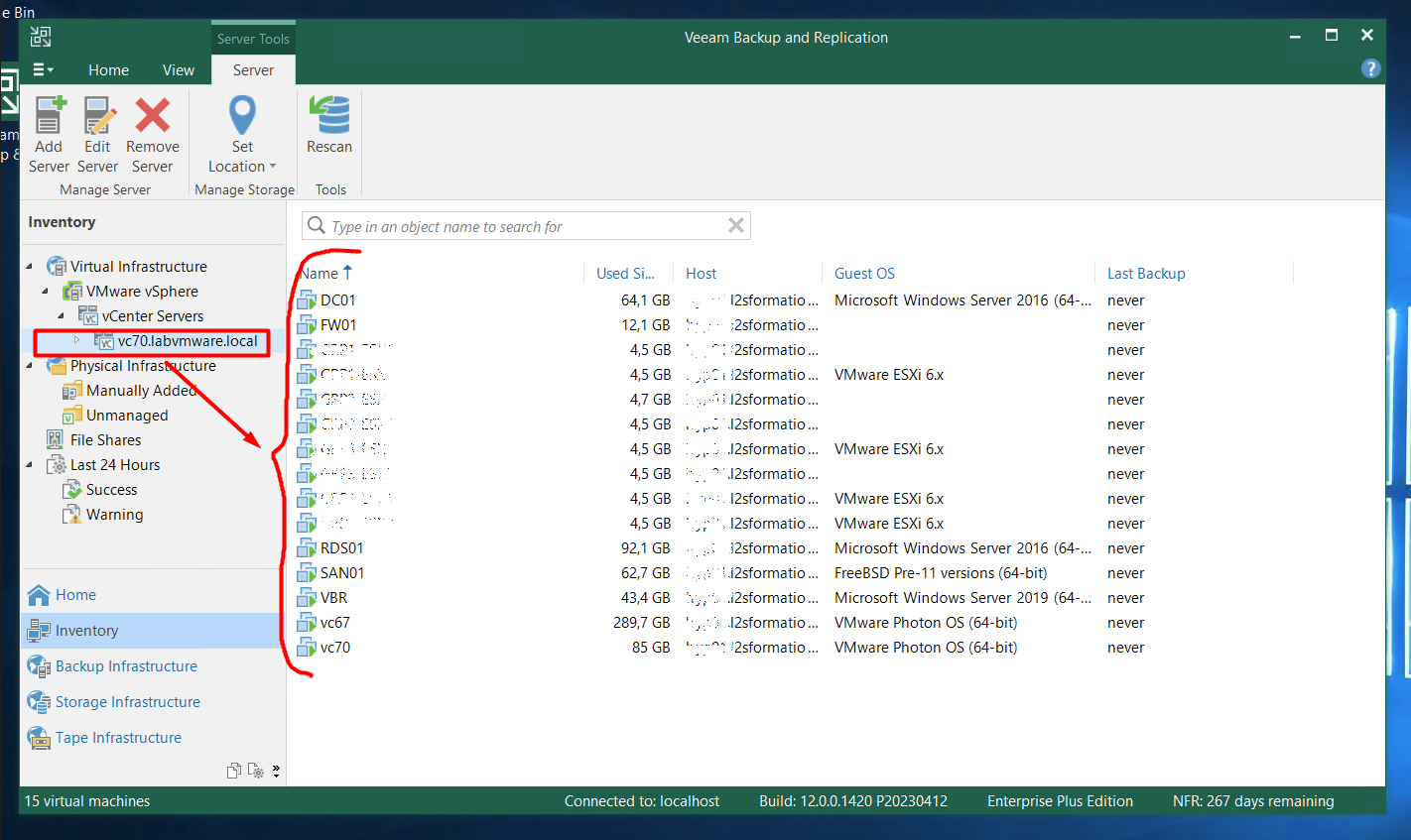Click the File Shares tree icon
Screen dimensions: 1411x840
point(56,439)
